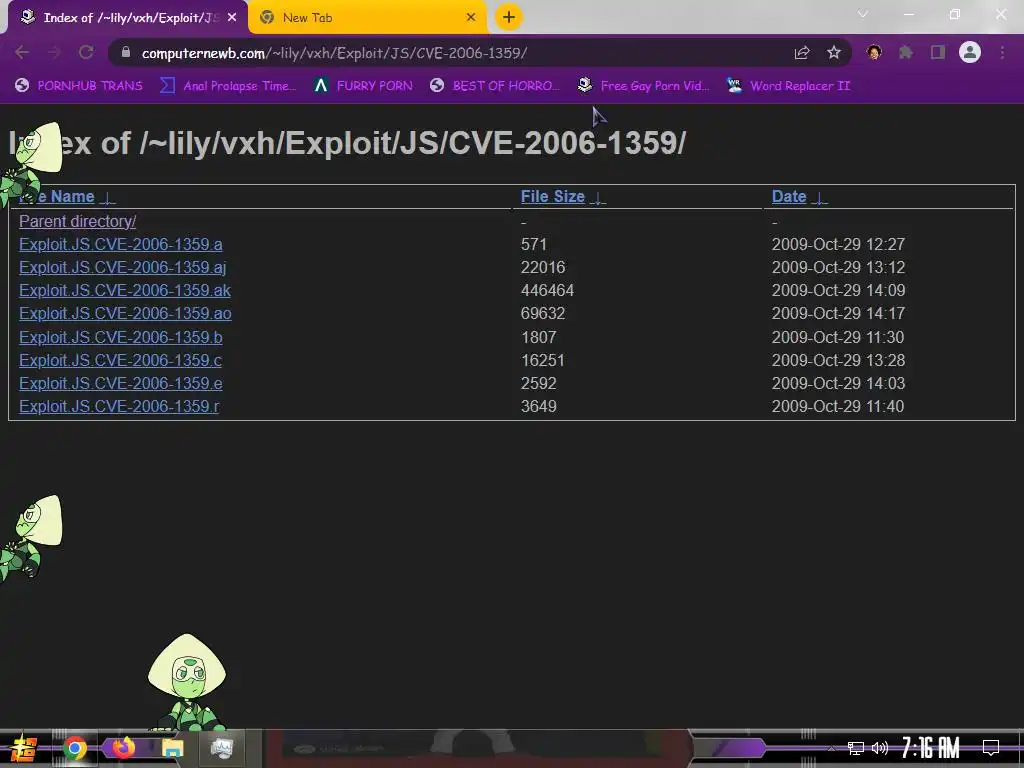Share this page using the share icon
This screenshot has height=768, width=1024.
[x=802, y=53]
